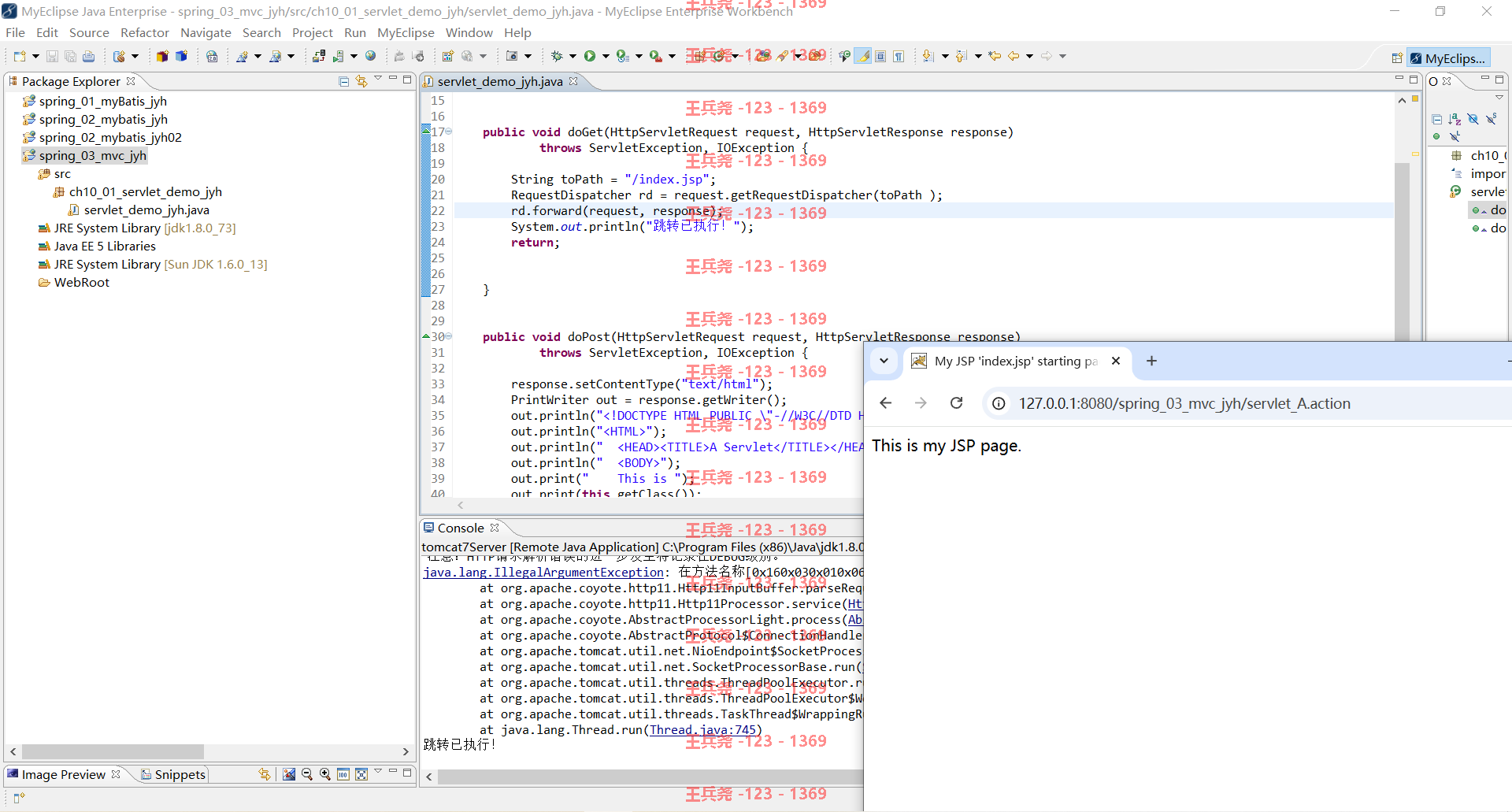The height and width of the screenshot is (812, 1512).
Task: Select the servlet_demo_jyh.java editor tab
Action: tap(500, 81)
